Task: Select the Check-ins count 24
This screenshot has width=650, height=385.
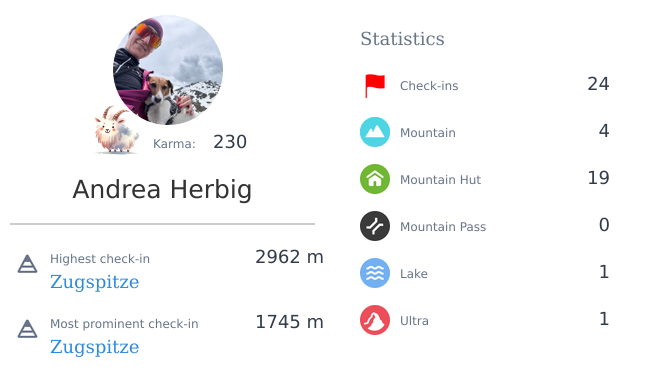Action: (598, 84)
